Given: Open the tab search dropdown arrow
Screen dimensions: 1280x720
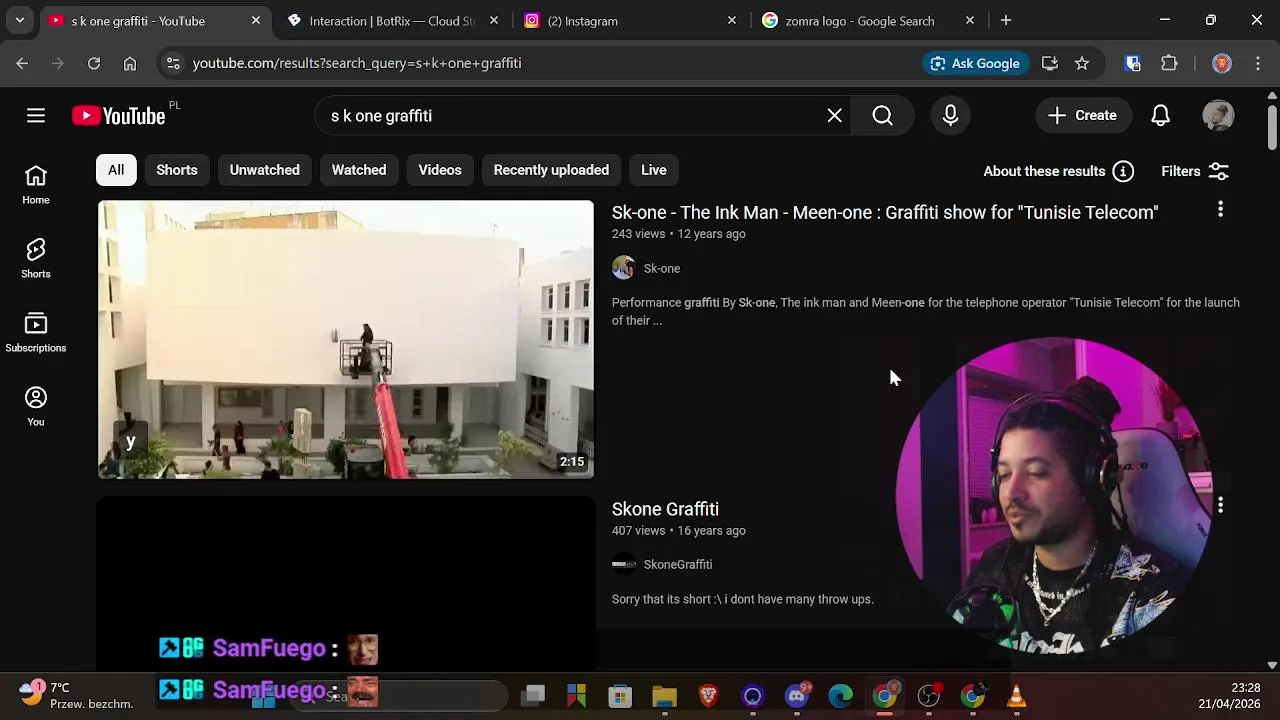Looking at the screenshot, I should pyautogui.click(x=20, y=20).
